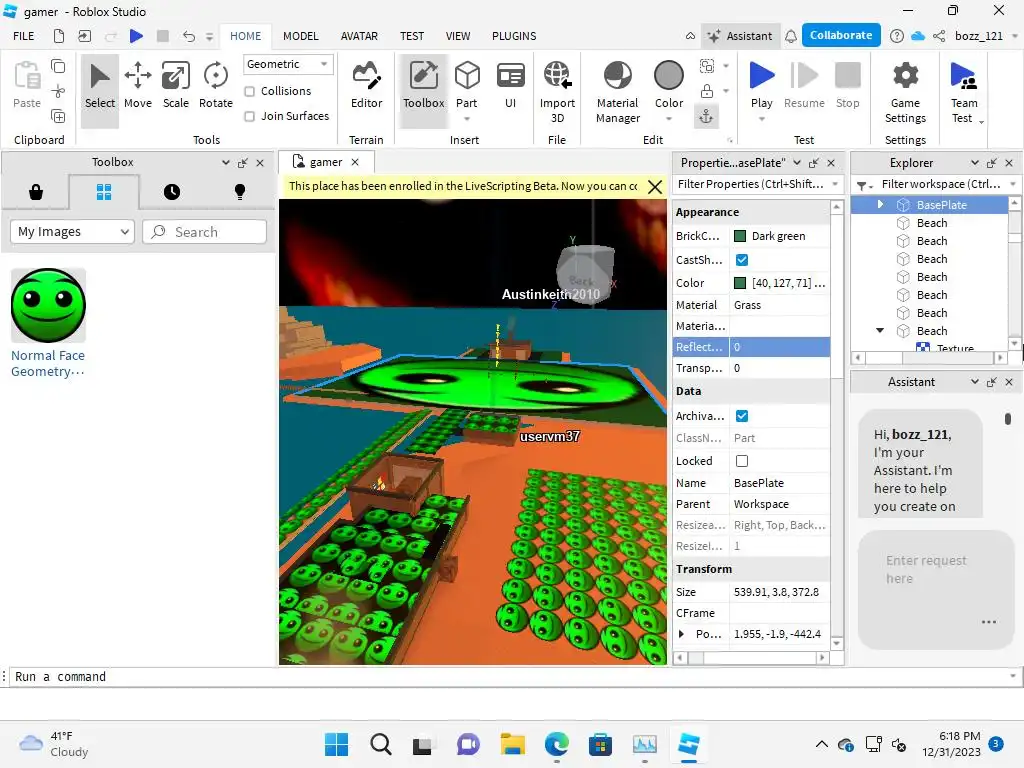Enable the Join Surfaces checkbox
Image resolution: width=1024 pixels, height=768 pixels.
pos(249,116)
